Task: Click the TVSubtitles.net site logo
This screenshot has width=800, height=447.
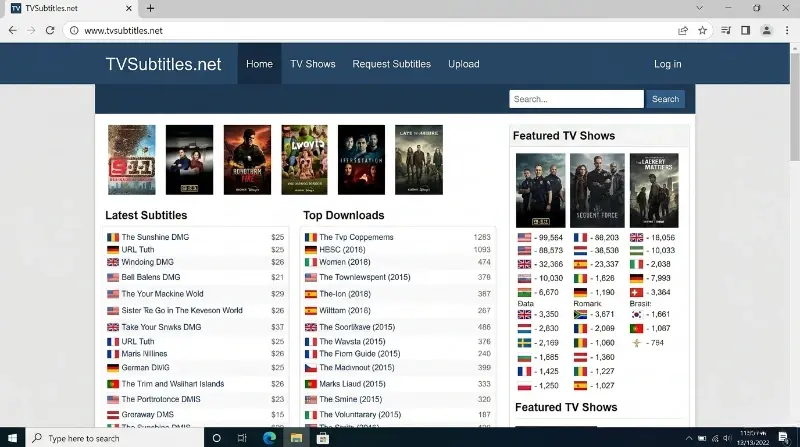Action: point(163,64)
